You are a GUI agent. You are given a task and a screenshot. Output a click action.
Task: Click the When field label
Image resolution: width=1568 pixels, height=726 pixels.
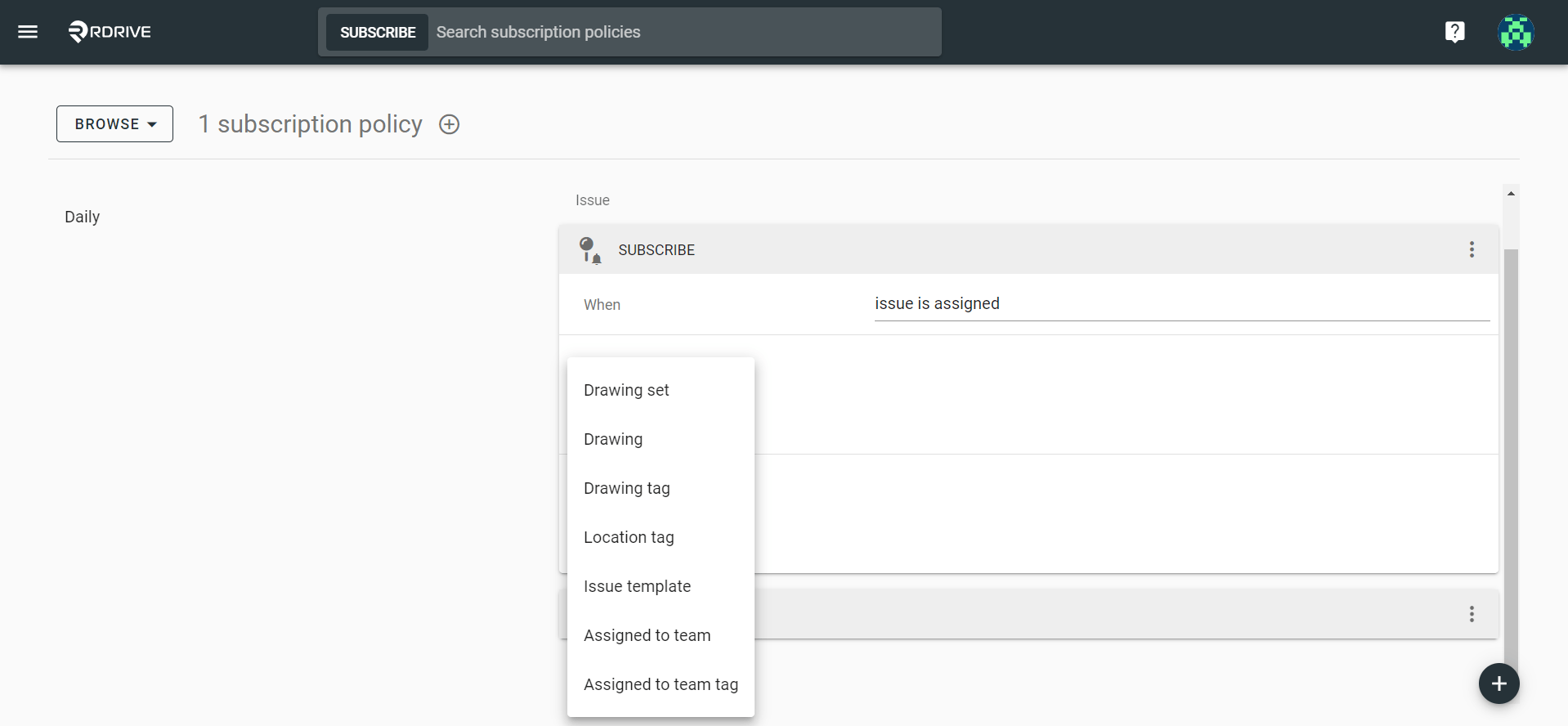pyautogui.click(x=603, y=305)
